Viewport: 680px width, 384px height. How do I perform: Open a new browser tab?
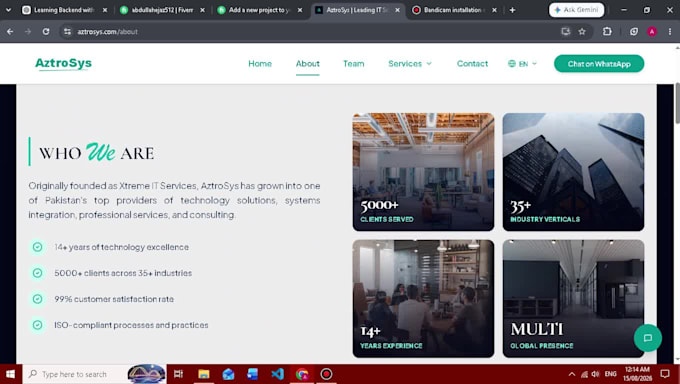[x=513, y=10]
